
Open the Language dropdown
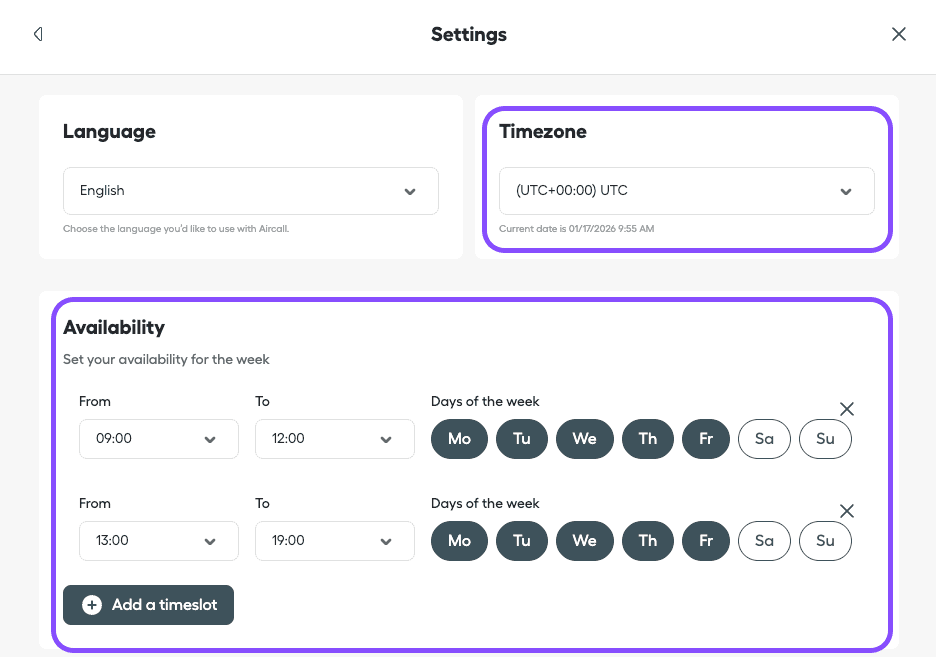250,190
